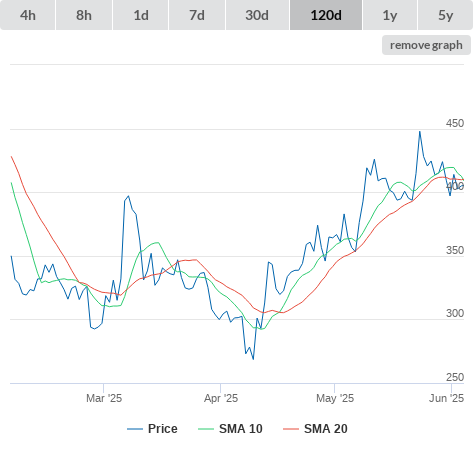Hide the SMA 10 line via legend

click(x=230, y=429)
